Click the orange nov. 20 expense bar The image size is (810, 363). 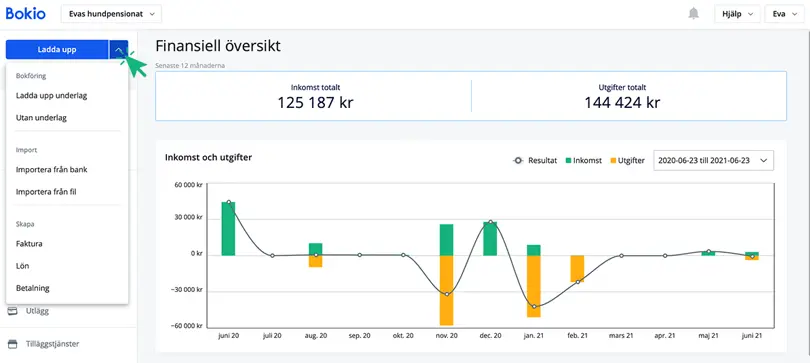coord(446,290)
